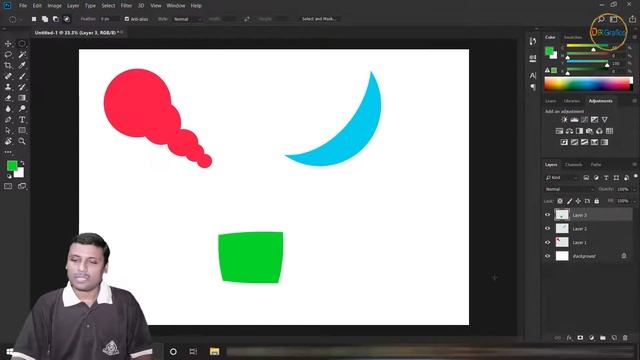Choose Add to selection mode
This screenshot has height=360, width=640.
tap(45, 19)
